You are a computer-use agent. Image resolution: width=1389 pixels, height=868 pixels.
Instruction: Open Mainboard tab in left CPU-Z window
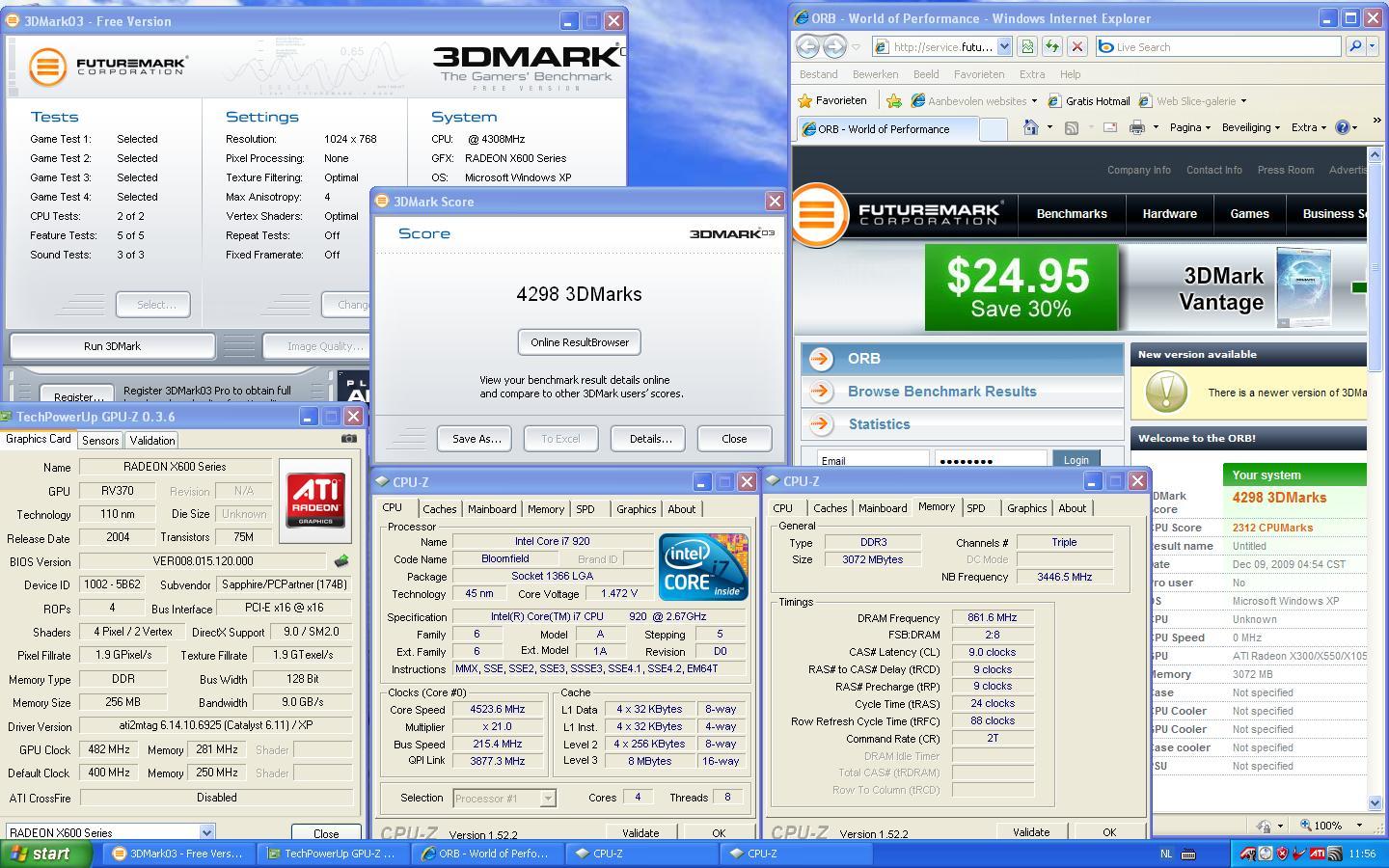coord(492,509)
